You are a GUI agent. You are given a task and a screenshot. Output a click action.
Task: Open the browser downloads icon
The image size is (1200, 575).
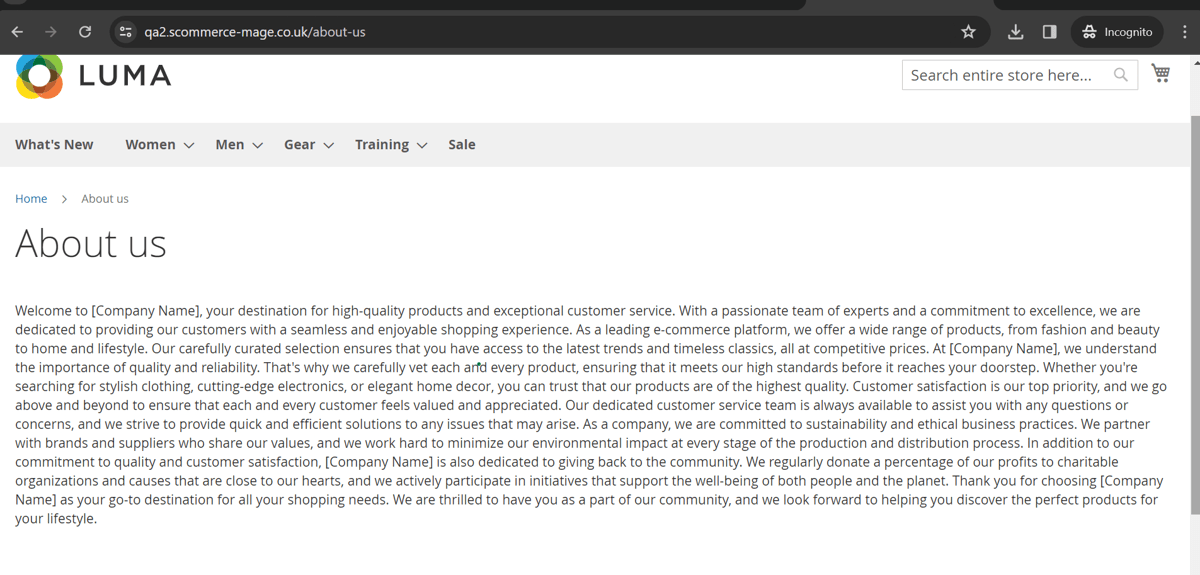(x=1015, y=32)
